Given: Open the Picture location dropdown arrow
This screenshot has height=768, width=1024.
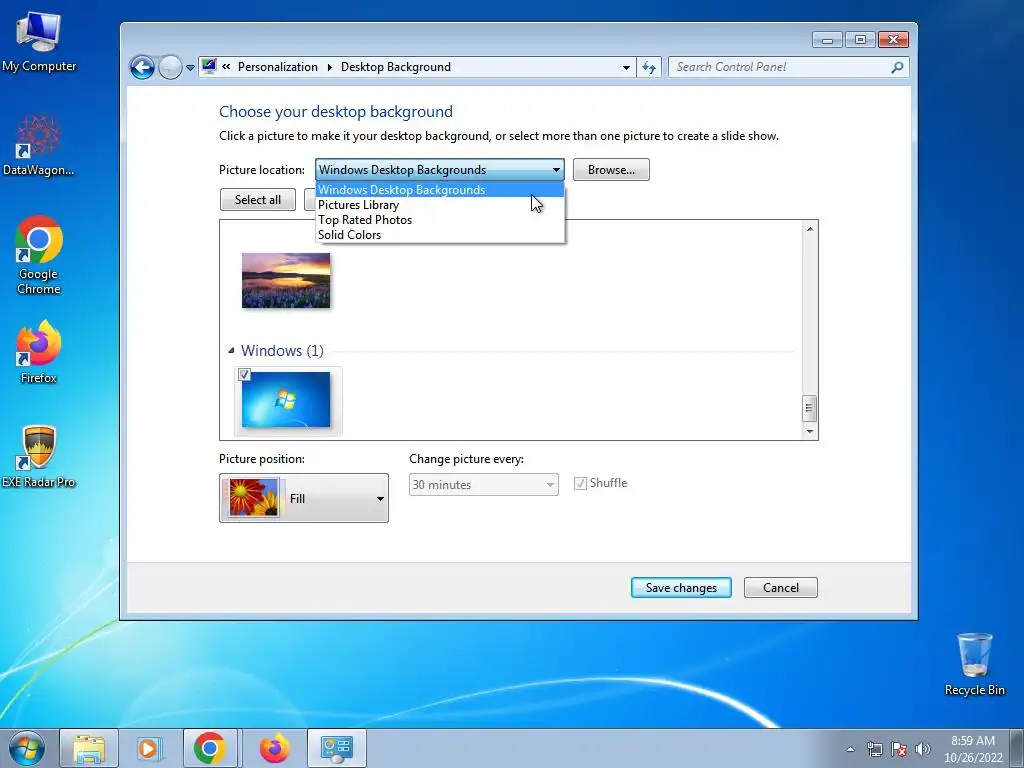Looking at the screenshot, I should click(x=556, y=170).
